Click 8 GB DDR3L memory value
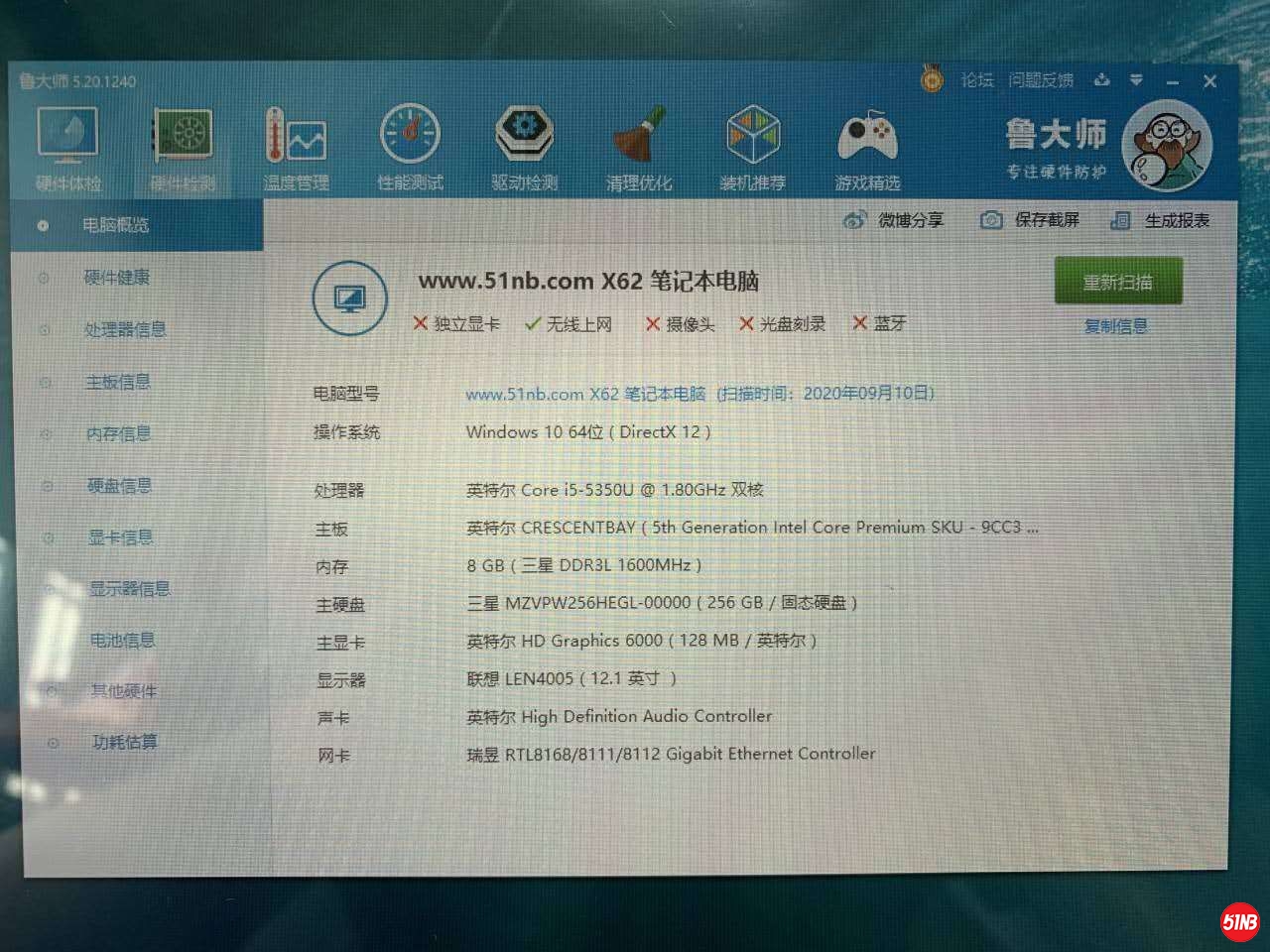1270x952 pixels. click(583, 565)
